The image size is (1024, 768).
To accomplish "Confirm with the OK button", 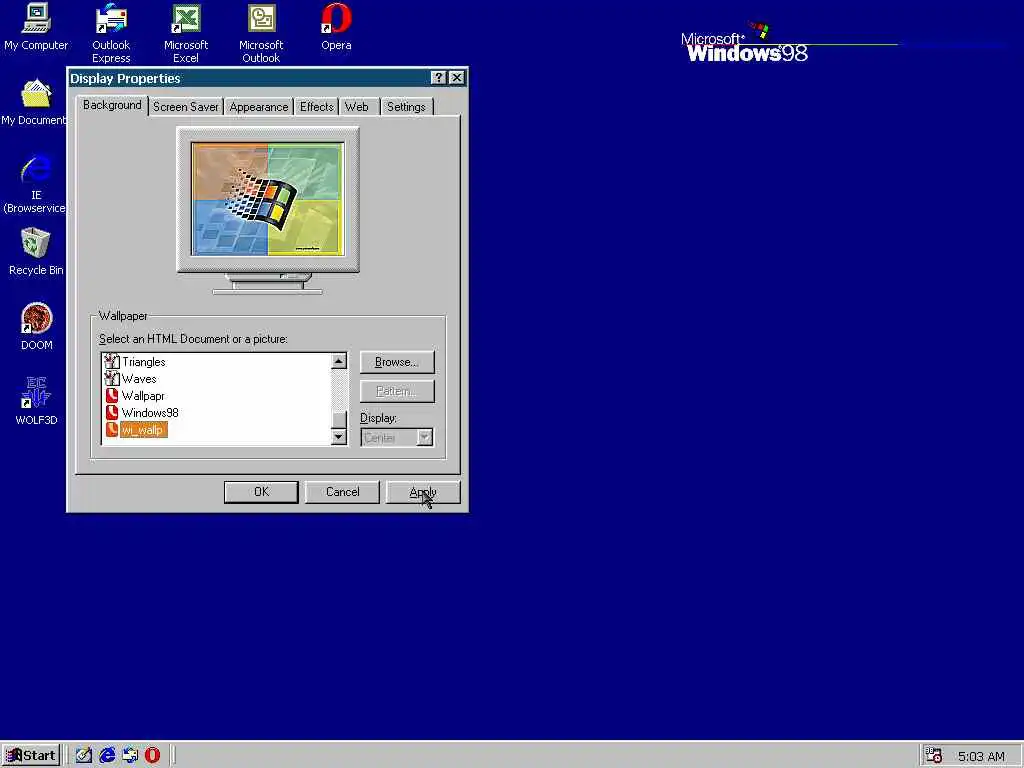I will [261, 492].
